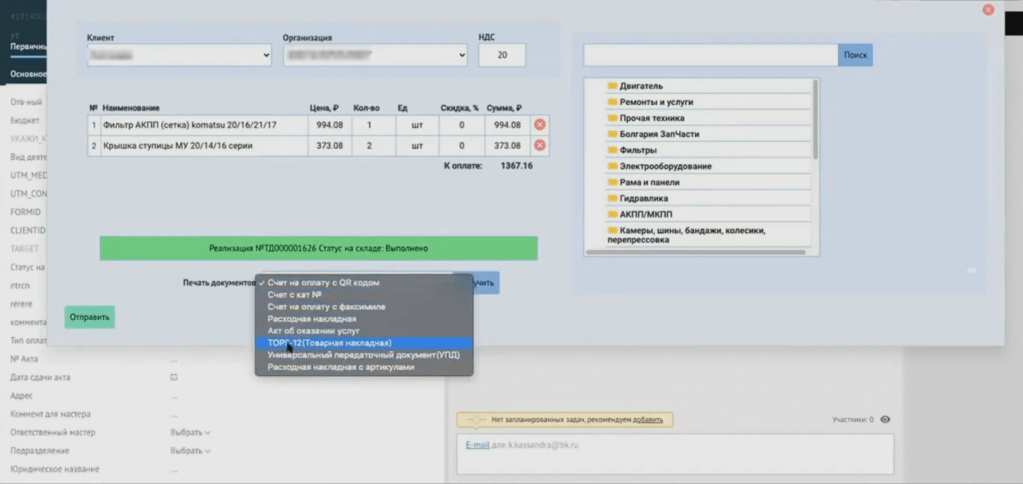This screenshot has width=1023, height=484.
Task: Open the Двигатель category folder
Action: pyautogui.click(x=640, y=86)
